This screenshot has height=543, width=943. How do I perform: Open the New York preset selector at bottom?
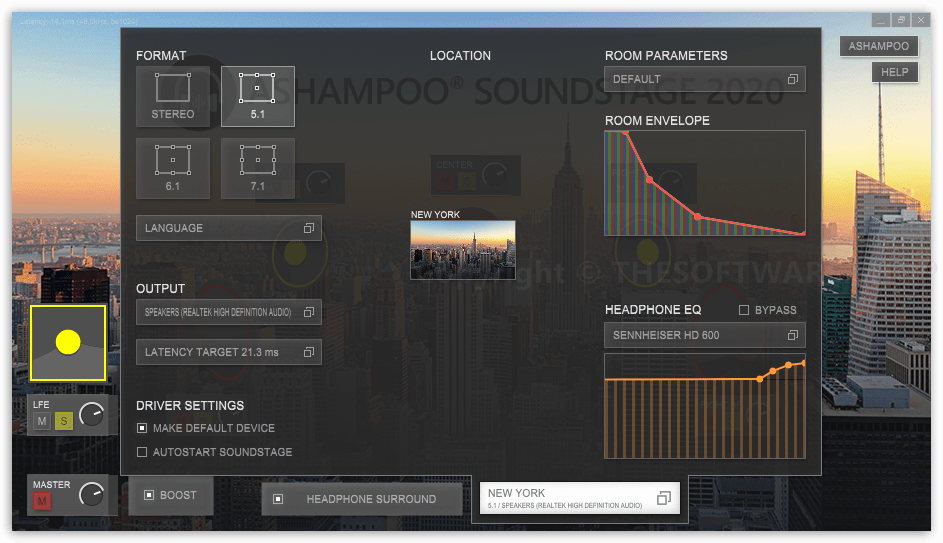point(580,498)
